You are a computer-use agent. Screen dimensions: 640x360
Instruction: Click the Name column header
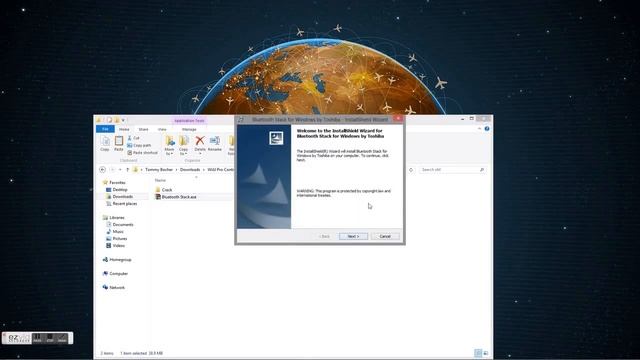pos(160,180)
